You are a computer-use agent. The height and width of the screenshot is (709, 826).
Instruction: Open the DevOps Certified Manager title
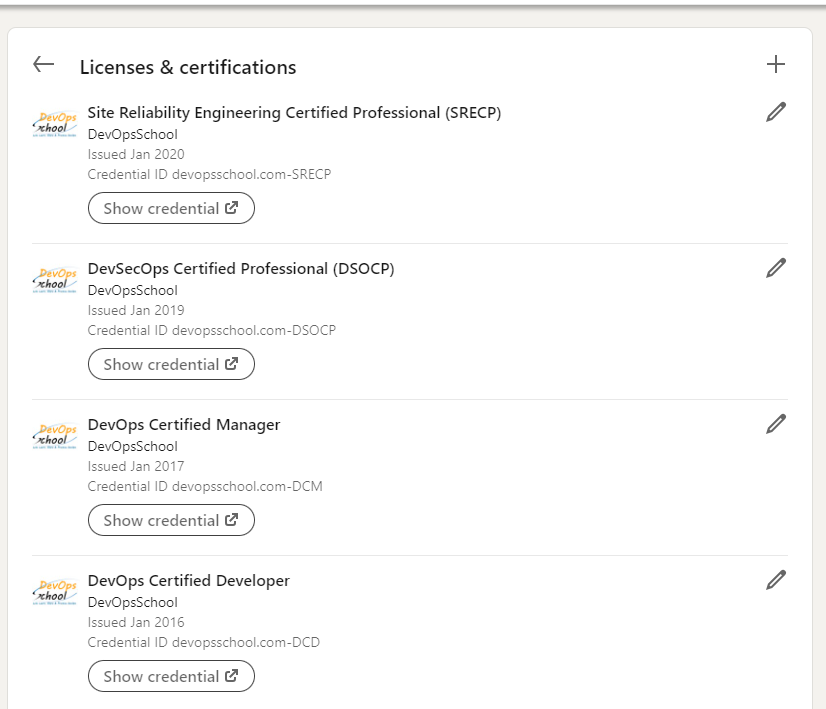[184, 425]
